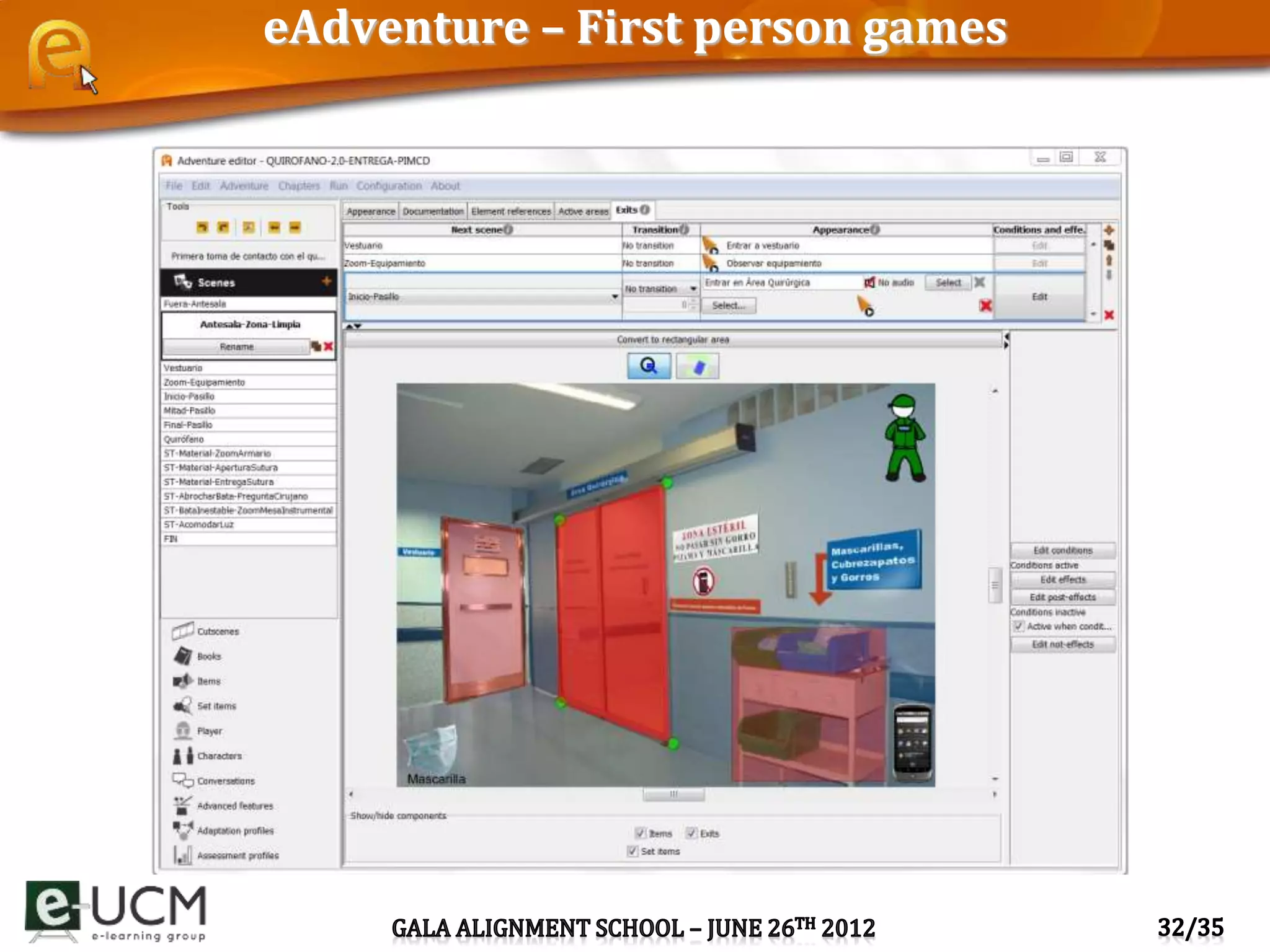Click the back arrow icon in Tools

(x=274, y=227)
